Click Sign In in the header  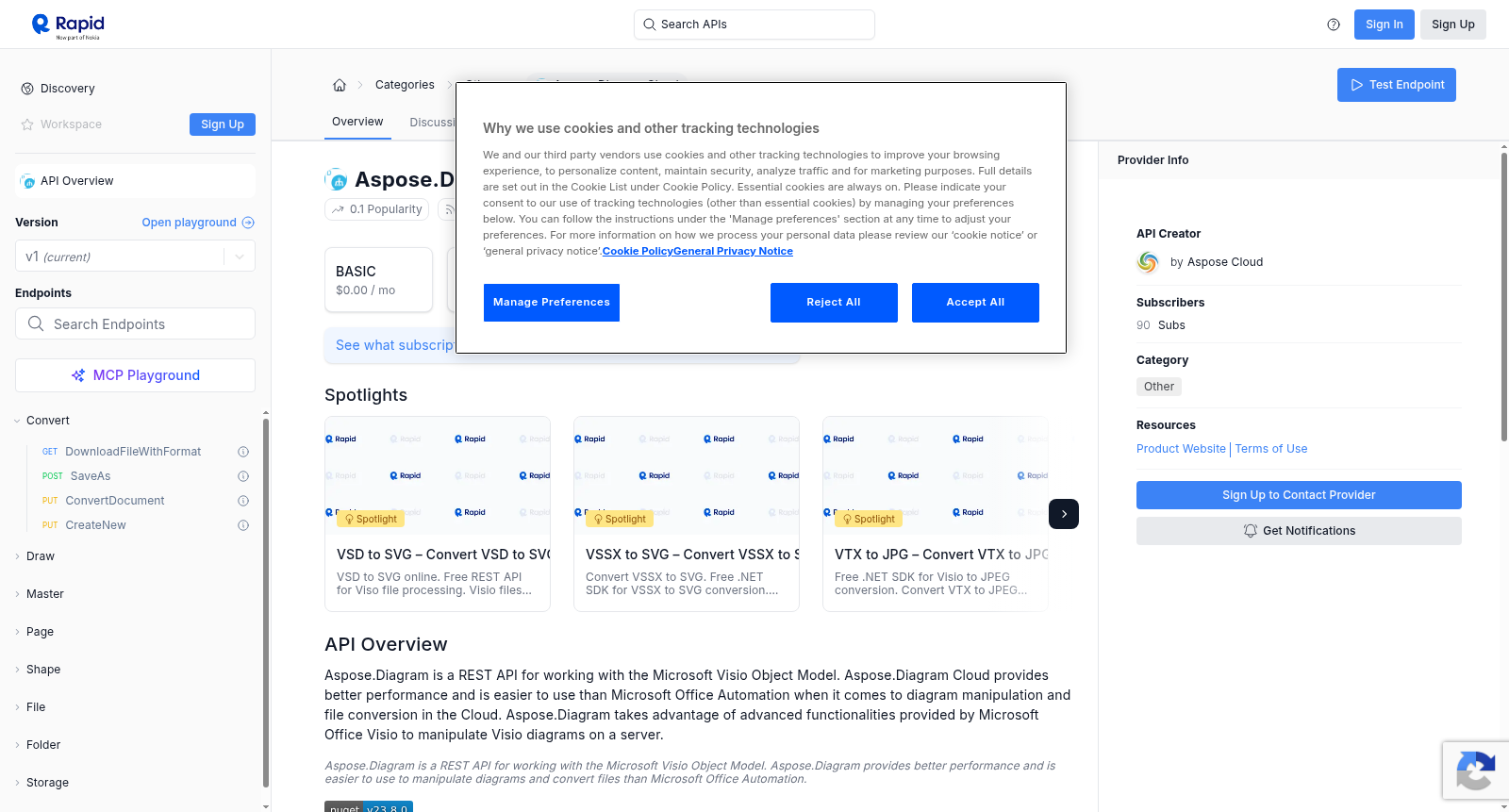click(1384, 25)
